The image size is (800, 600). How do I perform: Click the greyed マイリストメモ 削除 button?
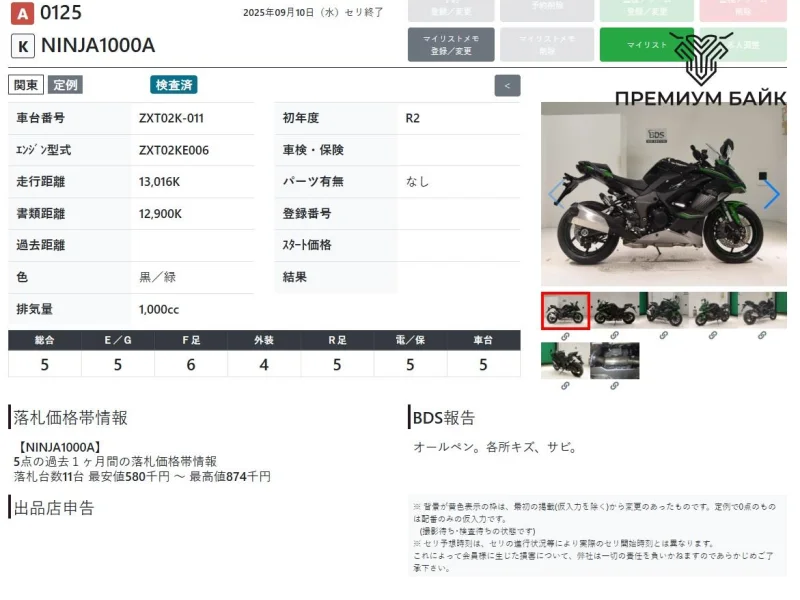click(546, 45)
